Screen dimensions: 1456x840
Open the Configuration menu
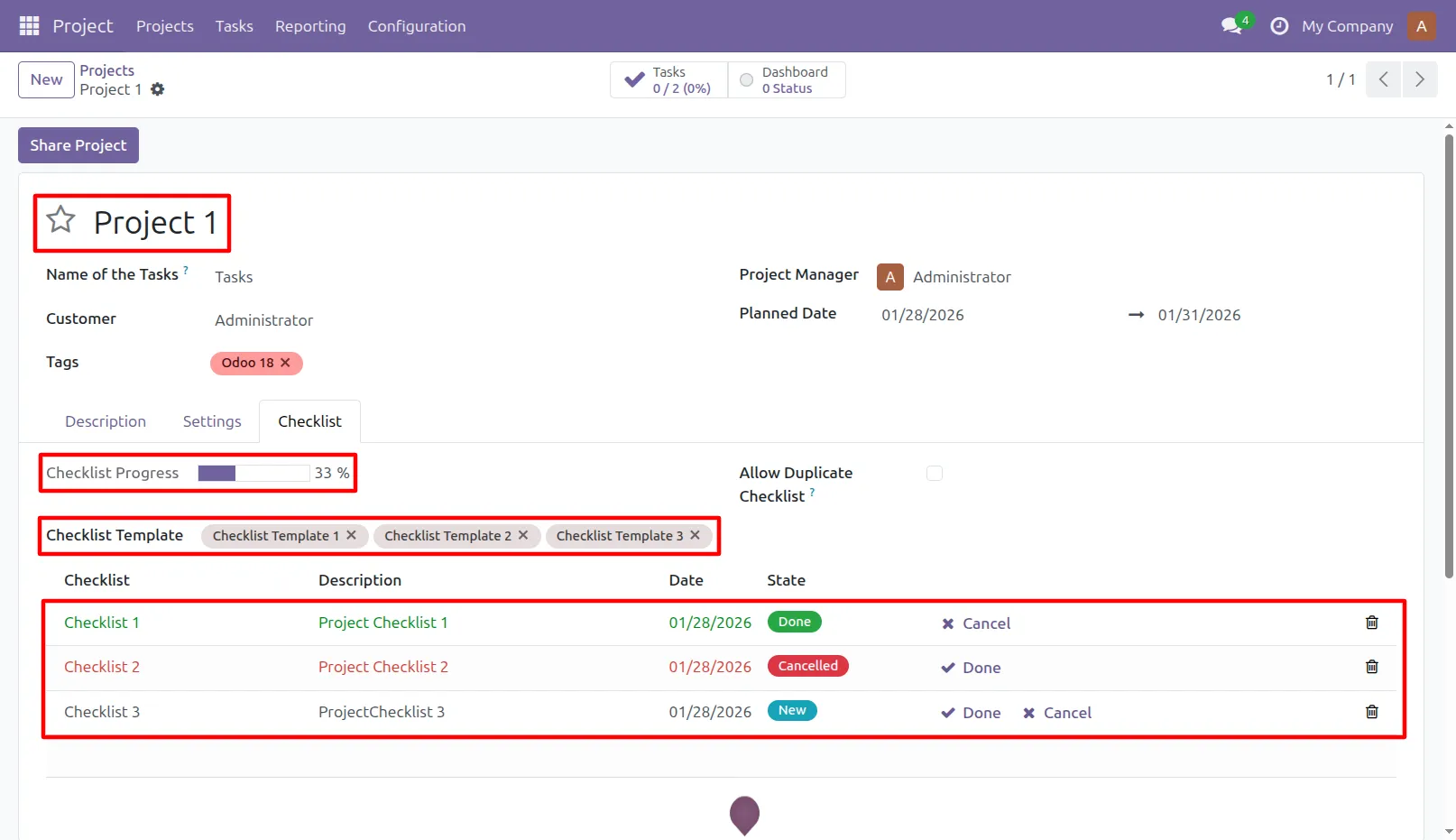click(417, 26)
